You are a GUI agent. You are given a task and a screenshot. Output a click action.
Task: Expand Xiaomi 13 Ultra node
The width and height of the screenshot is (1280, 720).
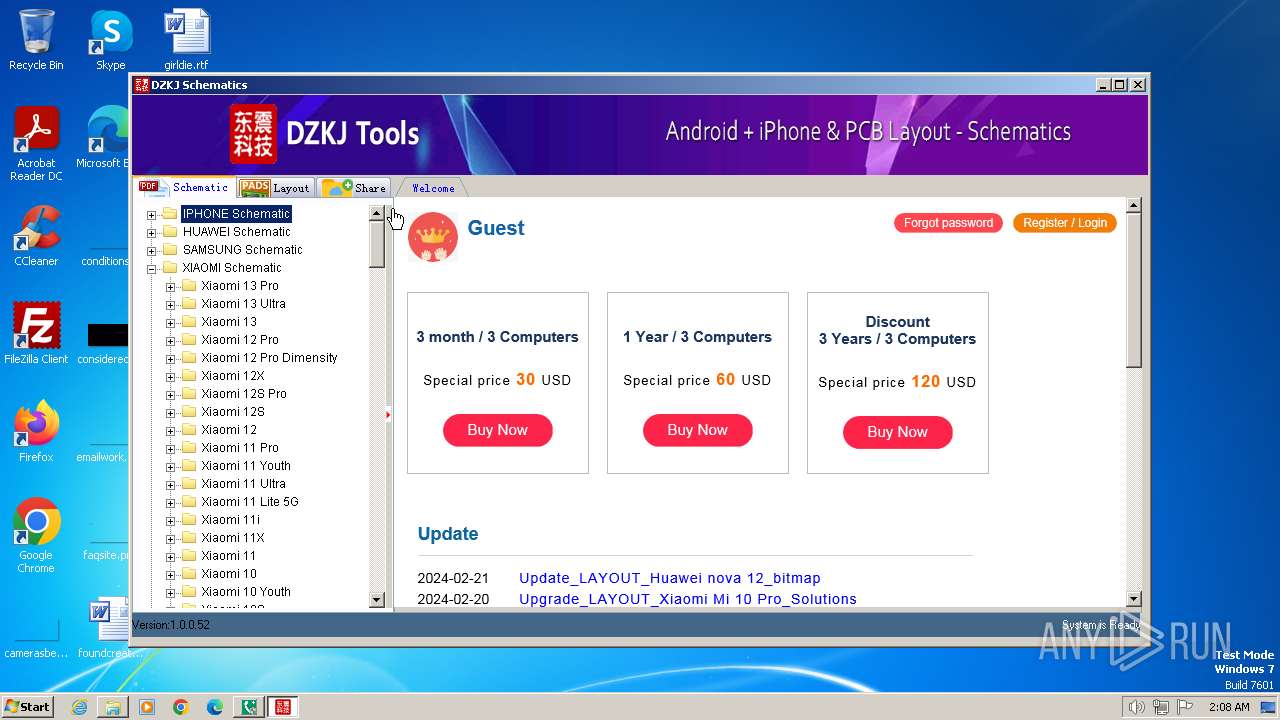[x=170, y=304]
